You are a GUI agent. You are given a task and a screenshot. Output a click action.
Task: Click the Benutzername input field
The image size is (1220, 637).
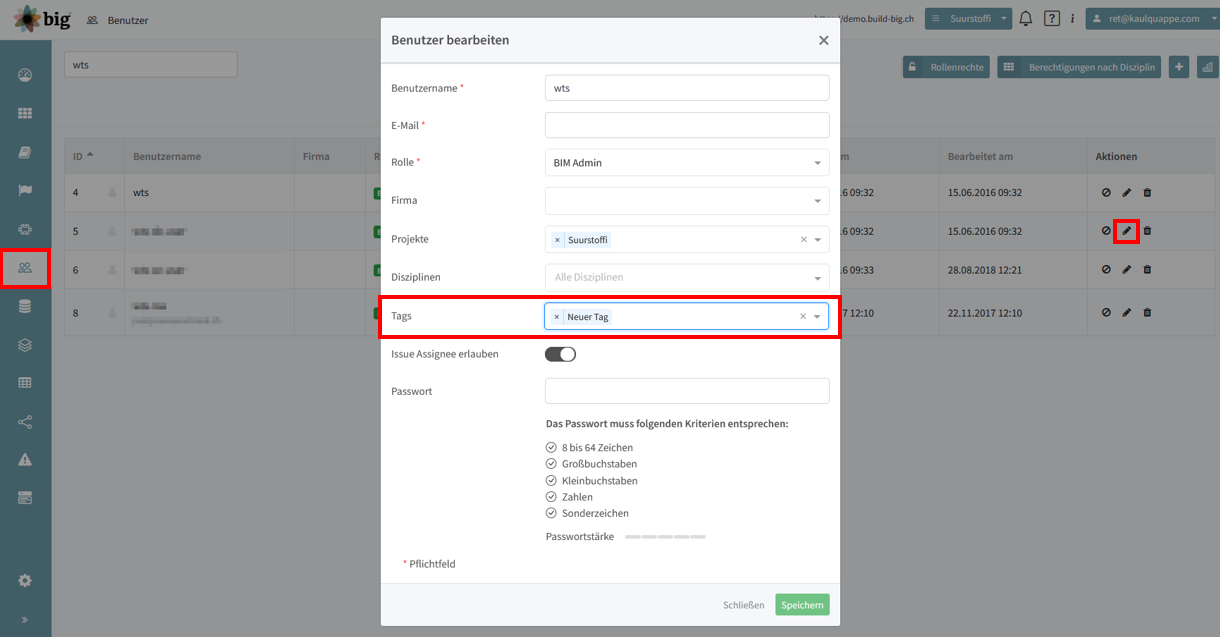(x=687, y=87)
